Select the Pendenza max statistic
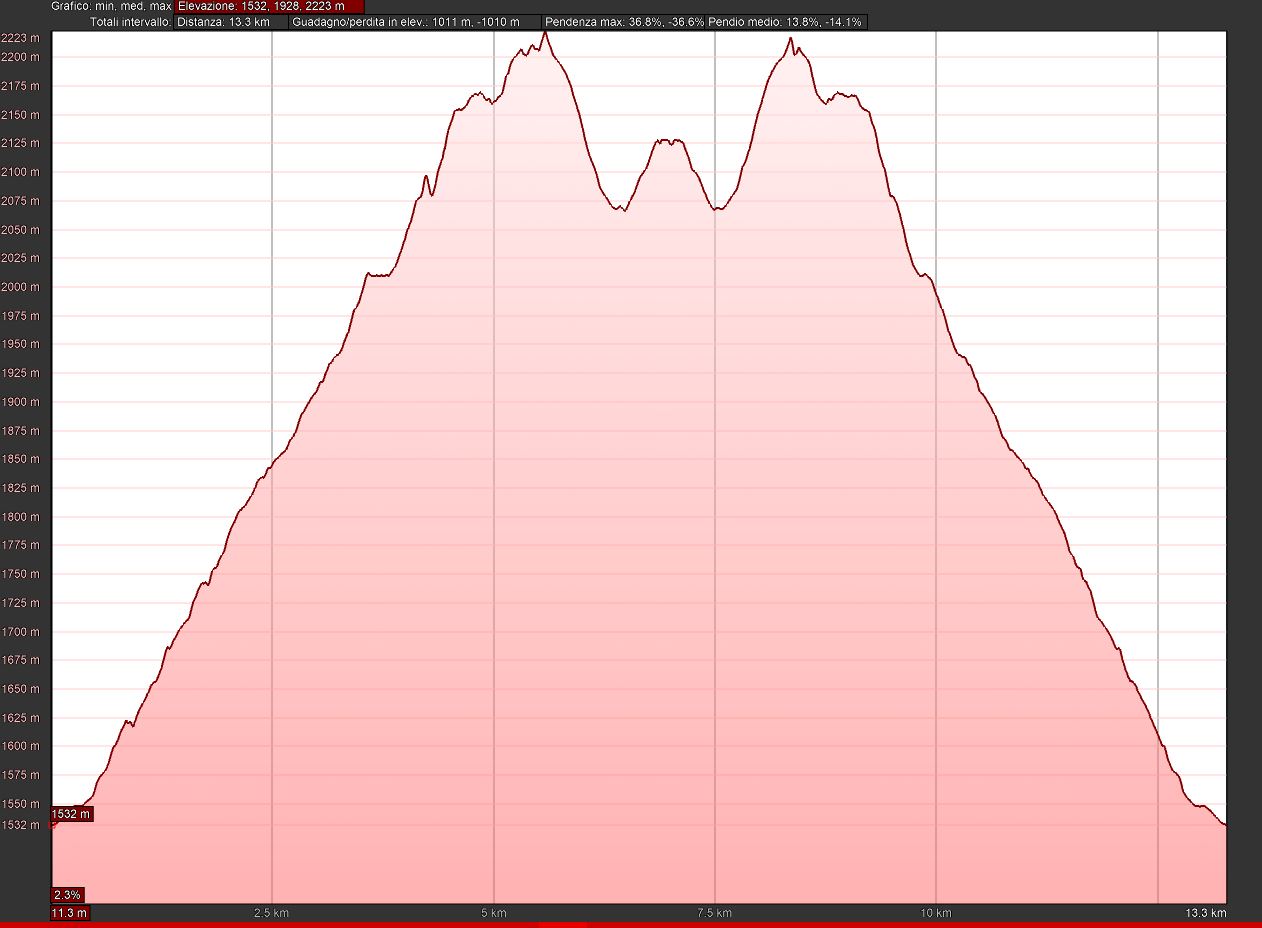 click(x=625, y=22)
